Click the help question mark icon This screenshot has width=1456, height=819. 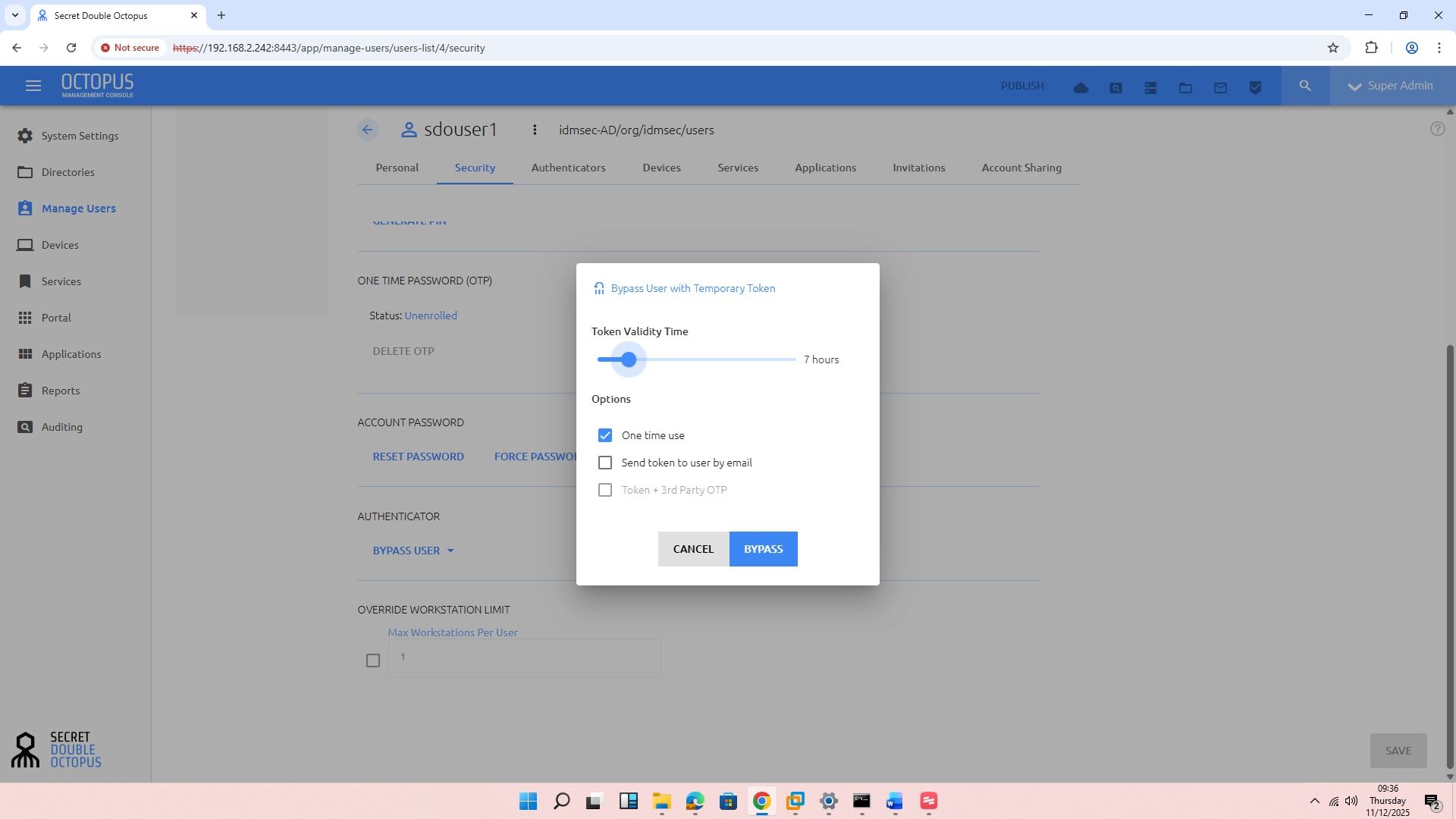[1437, 129]
